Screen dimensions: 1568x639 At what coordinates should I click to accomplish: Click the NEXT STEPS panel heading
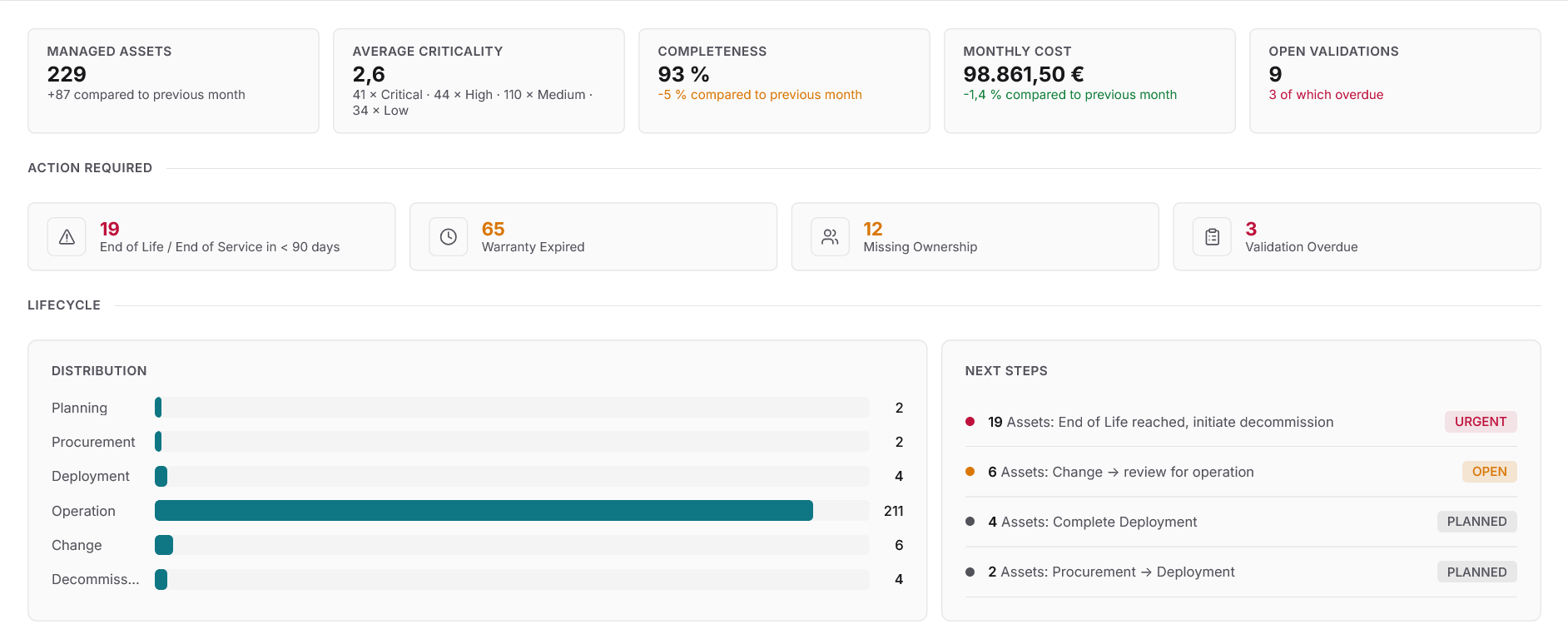1006,371
